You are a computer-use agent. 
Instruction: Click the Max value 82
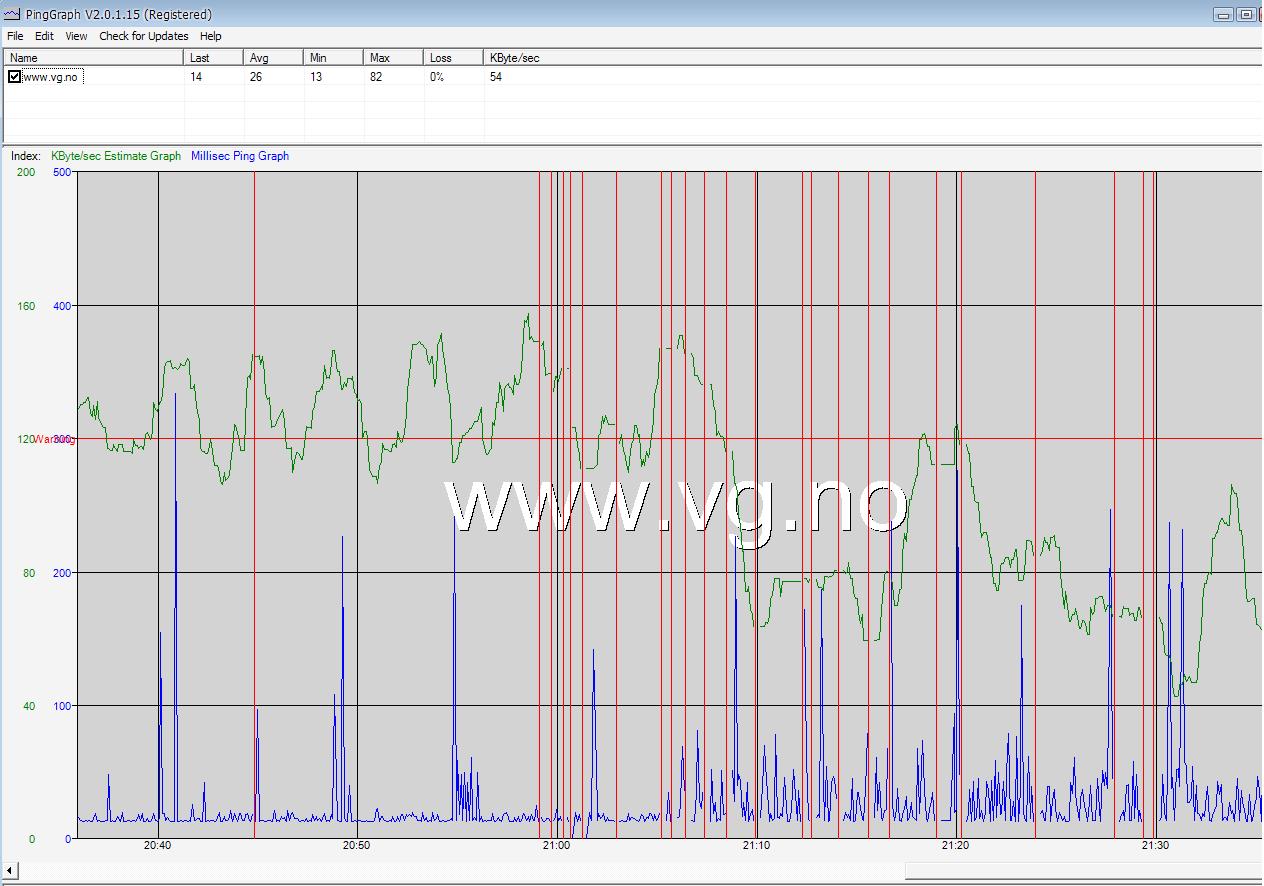pyautogui.click(x=376, y=77)
